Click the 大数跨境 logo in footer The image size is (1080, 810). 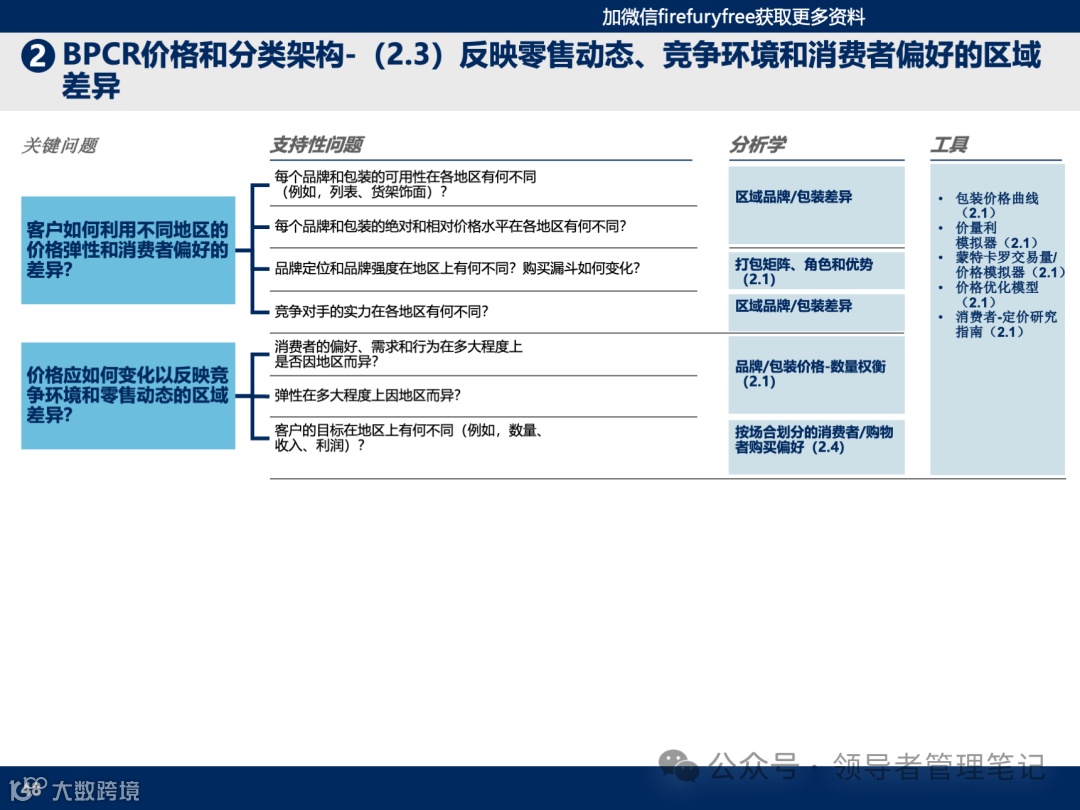74,789
